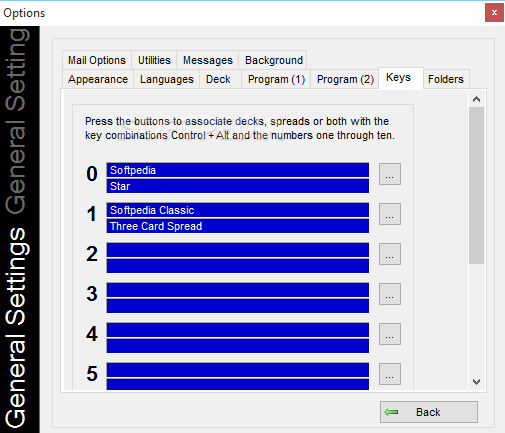Click the empty deck field for key 2
The image size is (505, 433).
(x=238, y=250)
